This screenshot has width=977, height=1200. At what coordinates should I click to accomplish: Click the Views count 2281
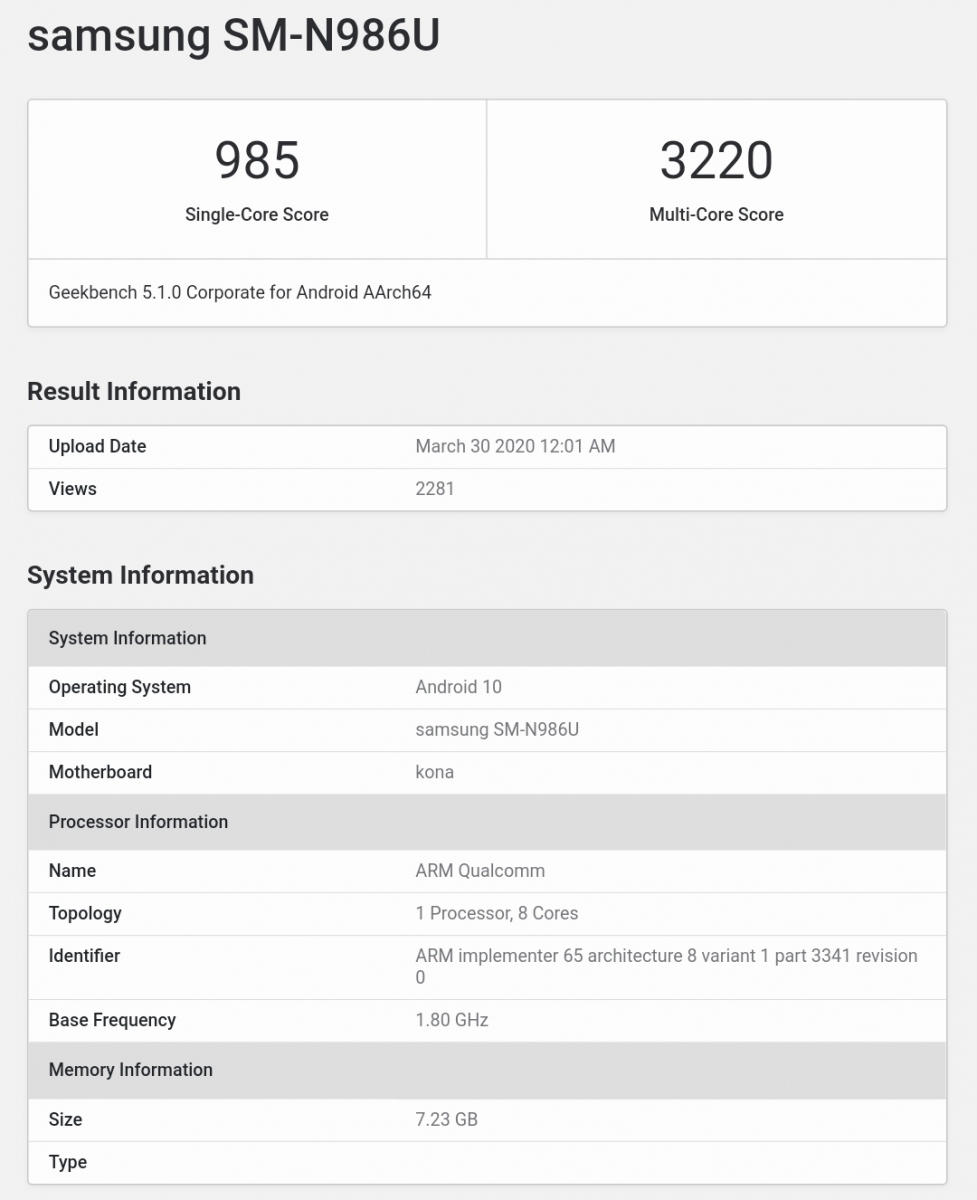tap(435, 489)
